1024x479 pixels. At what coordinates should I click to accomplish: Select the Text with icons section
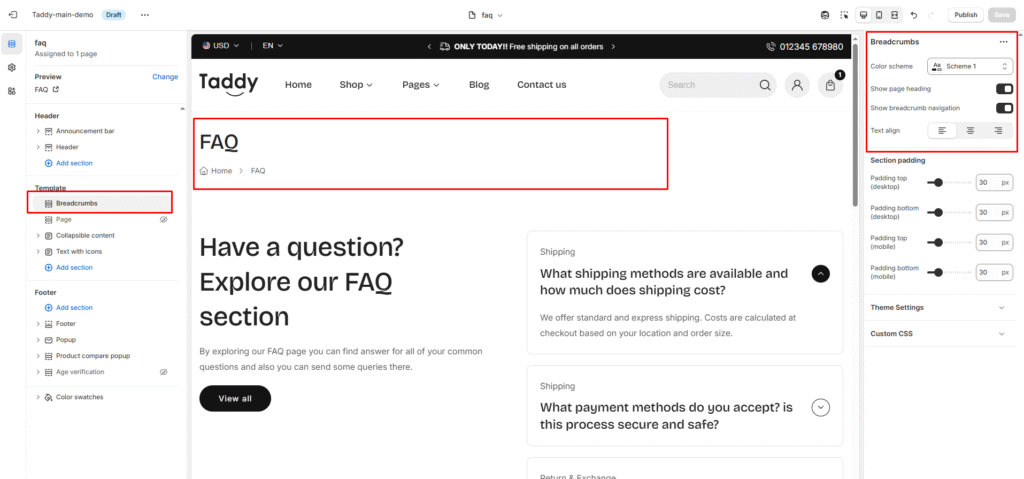click(79, 251)
